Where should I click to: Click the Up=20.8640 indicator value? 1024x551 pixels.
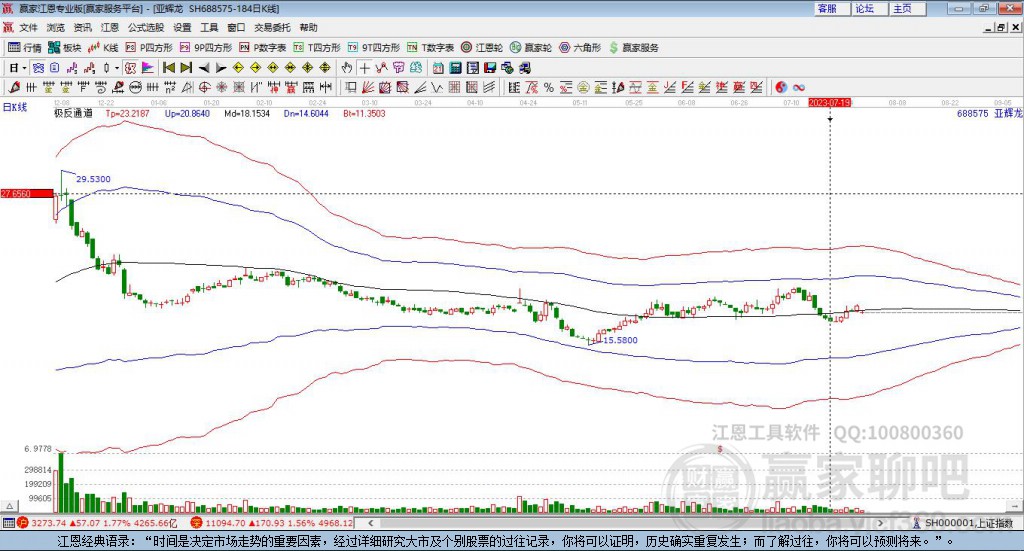click(x=187, y=113)
